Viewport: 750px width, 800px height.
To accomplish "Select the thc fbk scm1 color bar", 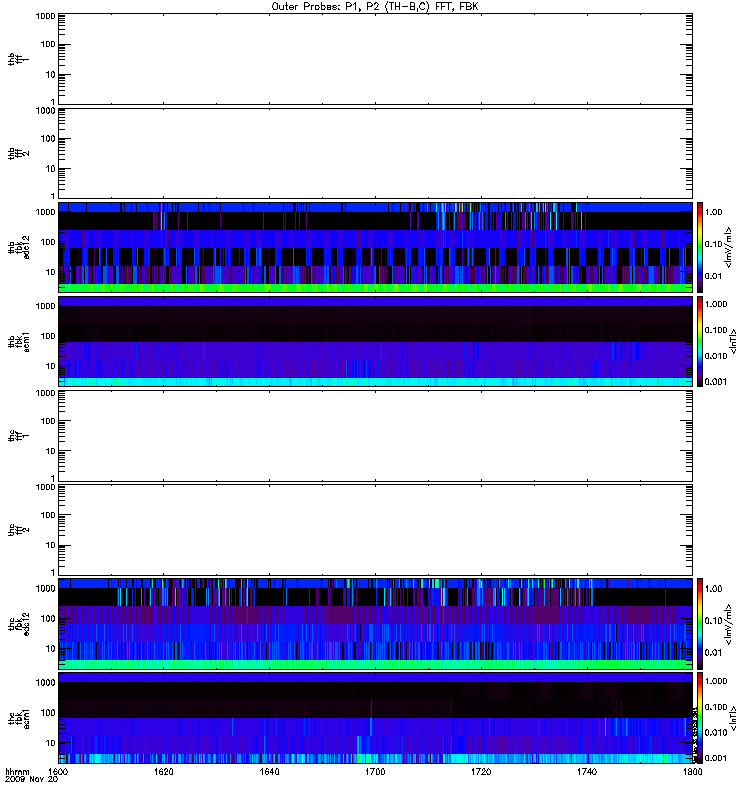I will [x=700, y=718].
